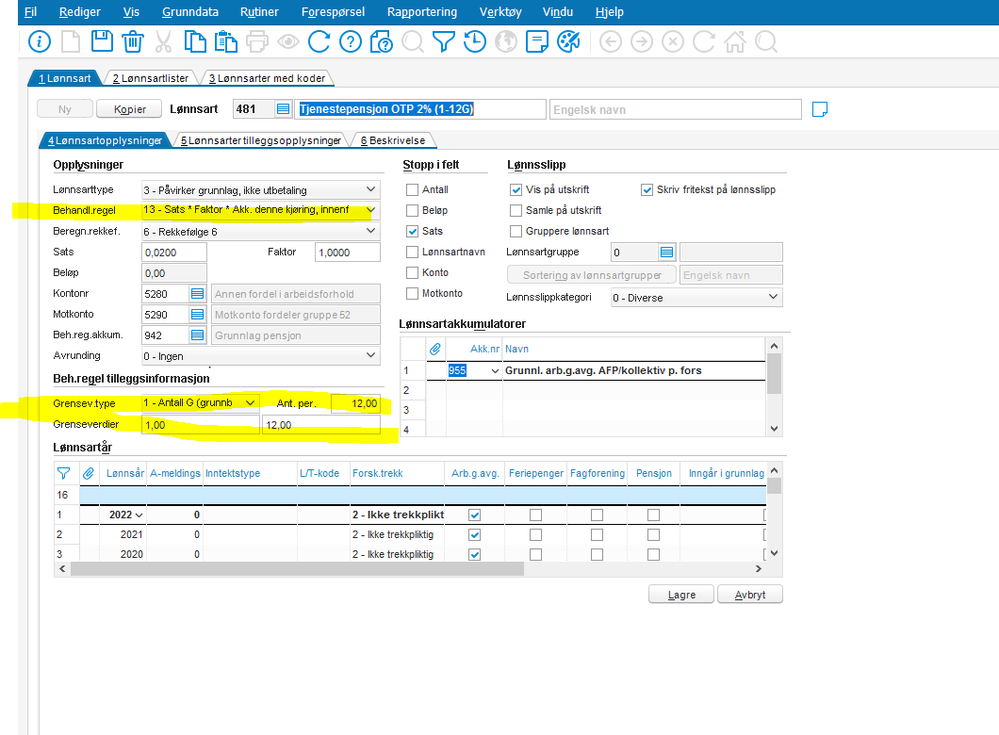Image resolution: width=999 pixels, height=735 pixels.
Task: Open the Lønnsartgruppe lookup icon
Action: coord(666,252)
